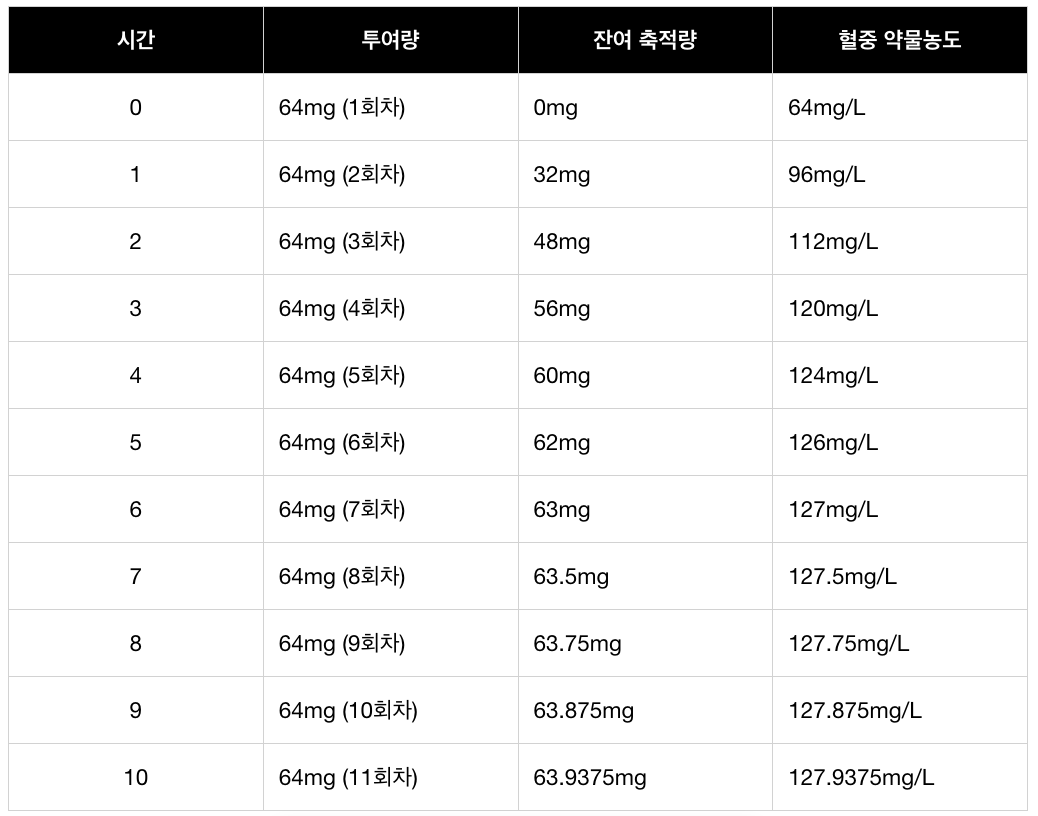Click the 64mg (6회차) dose cell

point(342,442)
